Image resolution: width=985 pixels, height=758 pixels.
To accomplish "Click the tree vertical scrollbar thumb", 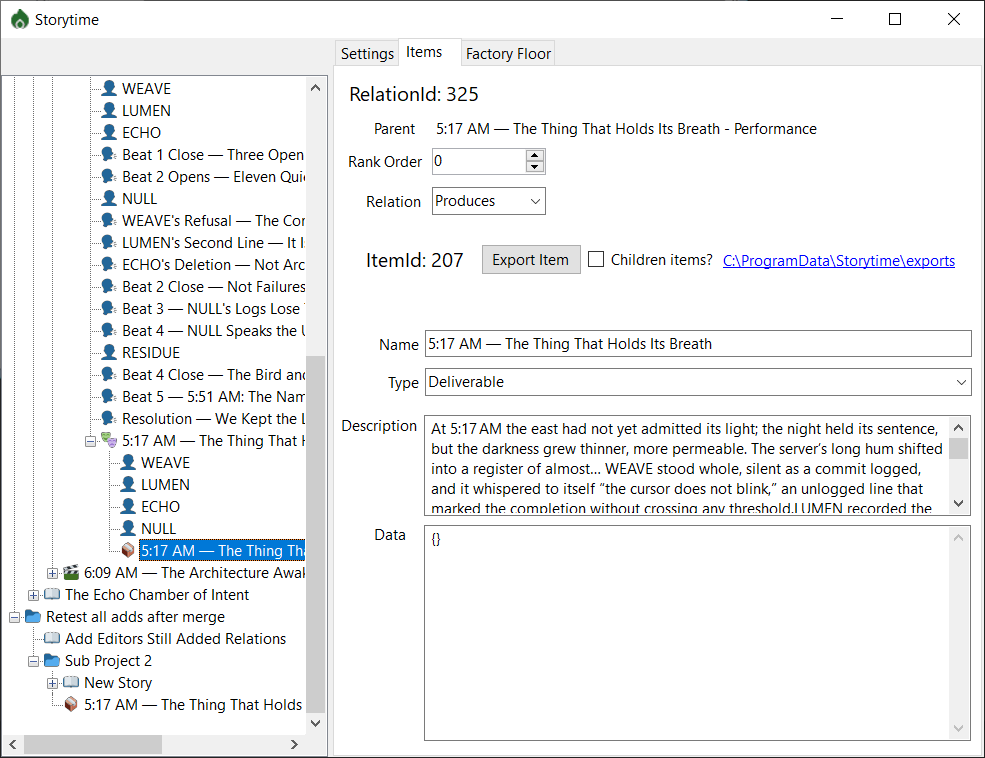I will click(x=315, y=534).
